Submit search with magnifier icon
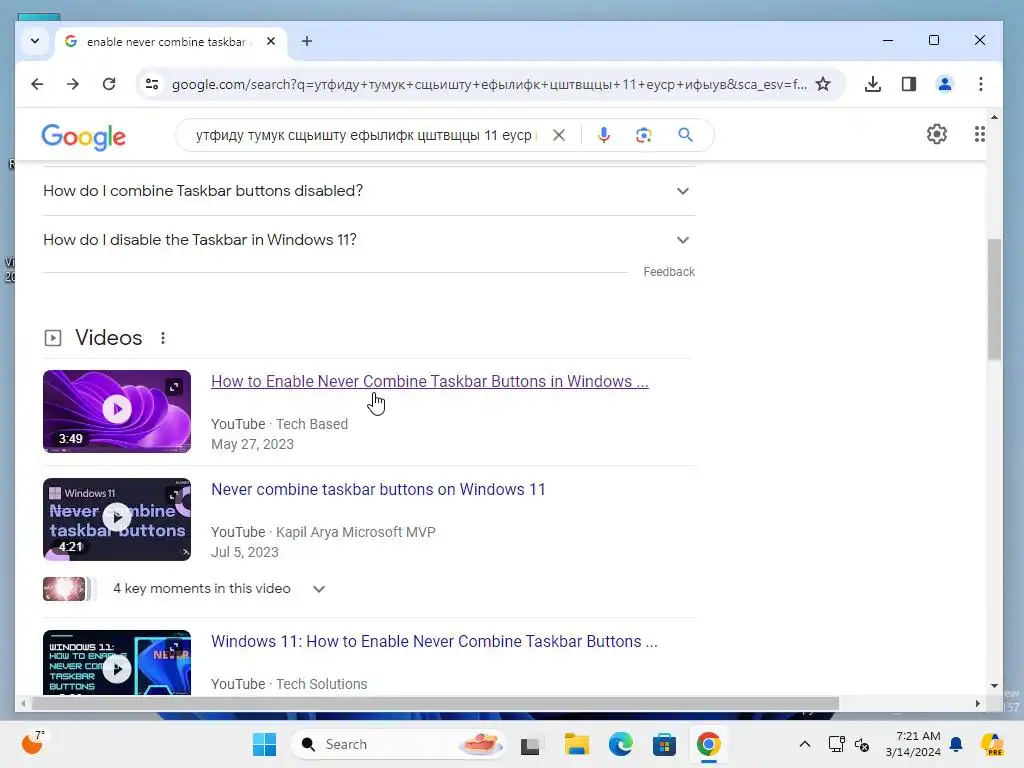The height and width of the screenshot is (768, 1024). [685, 135]
